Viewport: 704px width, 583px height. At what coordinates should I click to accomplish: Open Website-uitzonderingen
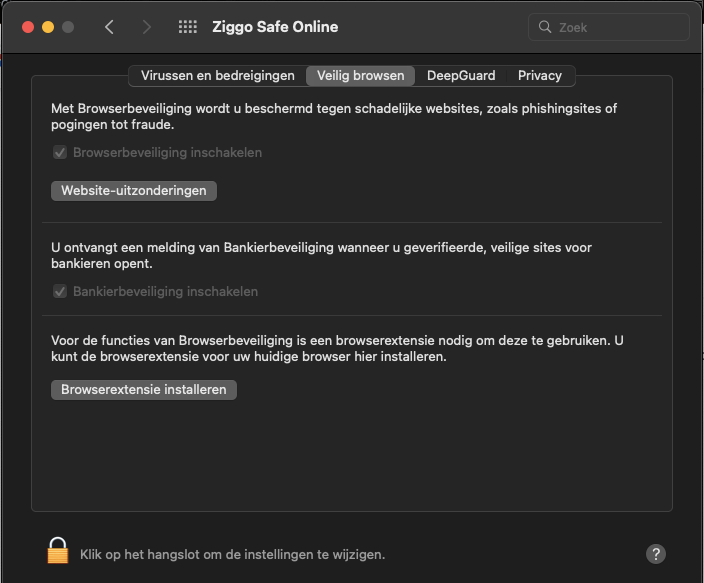tap(134, 191)
